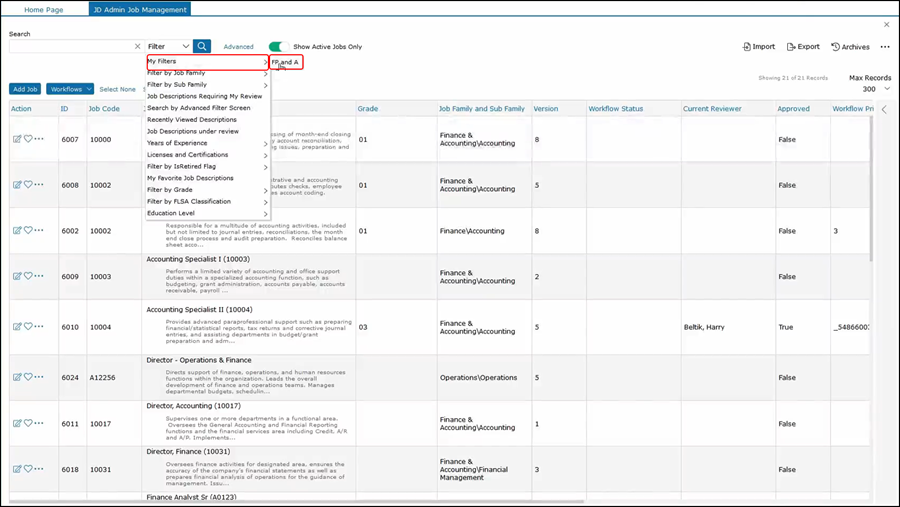Toggle Show Active Jobs Only switch
The width and height of the screenshot is (900, 507).
(x=278, y=47)
